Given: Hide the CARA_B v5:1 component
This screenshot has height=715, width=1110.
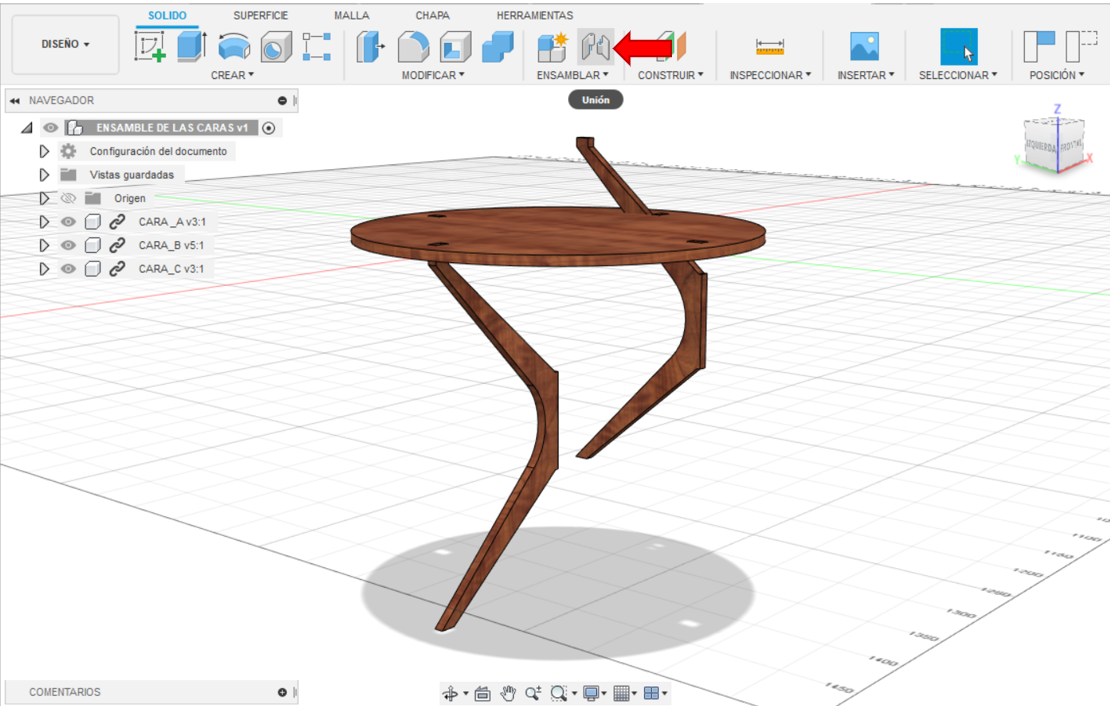Looking at the screenshot, I should (68, 245).
